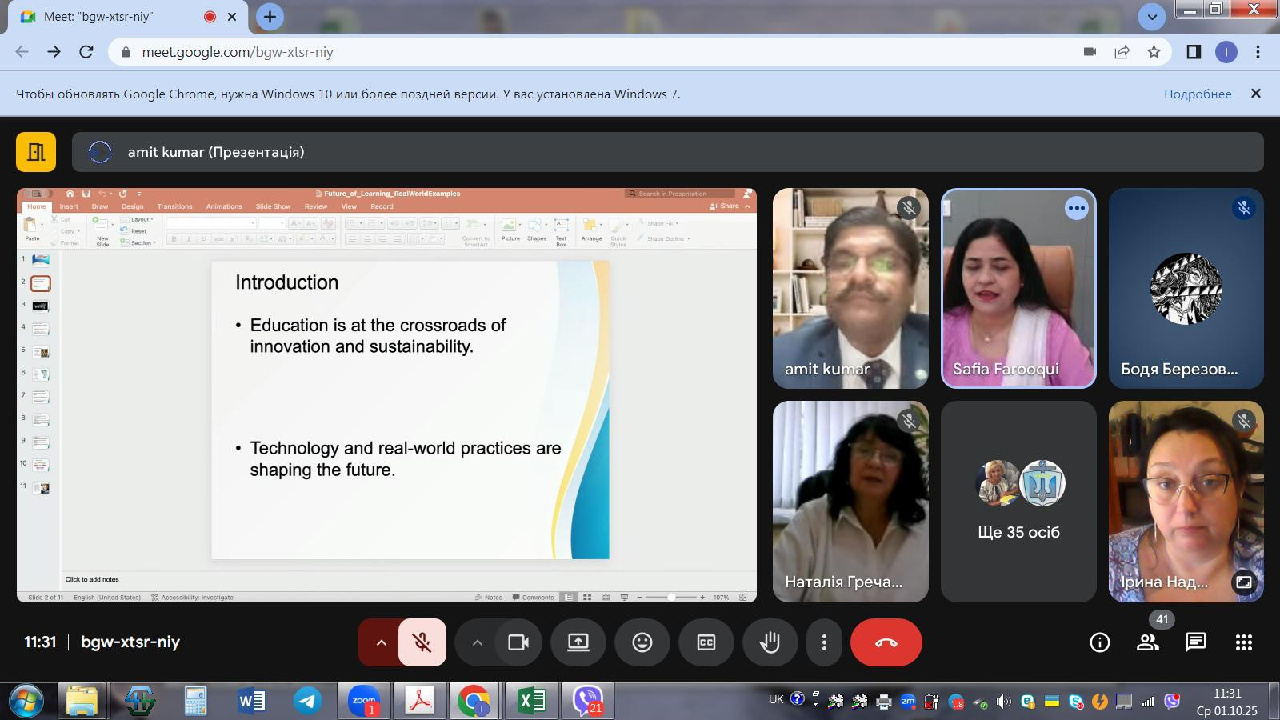The height and width of the screenshot is (720, 1280).
Task: Click the present screen icon
Action: [578, 643]
